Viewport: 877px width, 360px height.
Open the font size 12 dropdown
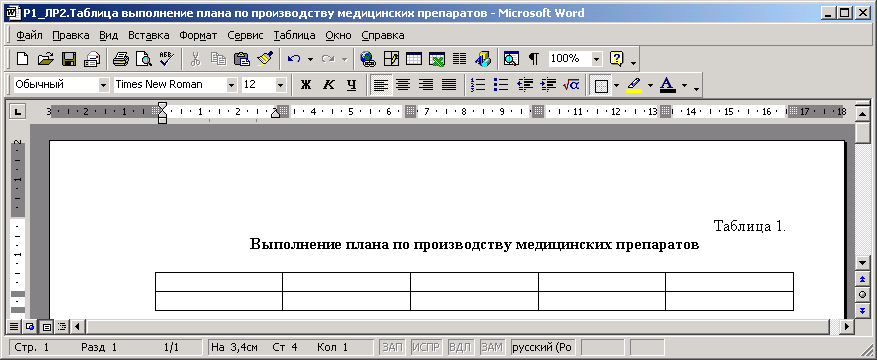click(x=281, y=85)
